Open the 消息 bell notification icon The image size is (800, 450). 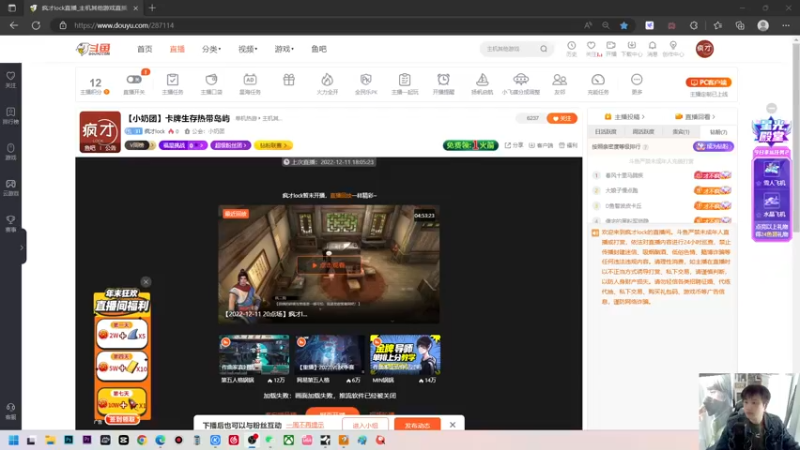click(652, 46)
